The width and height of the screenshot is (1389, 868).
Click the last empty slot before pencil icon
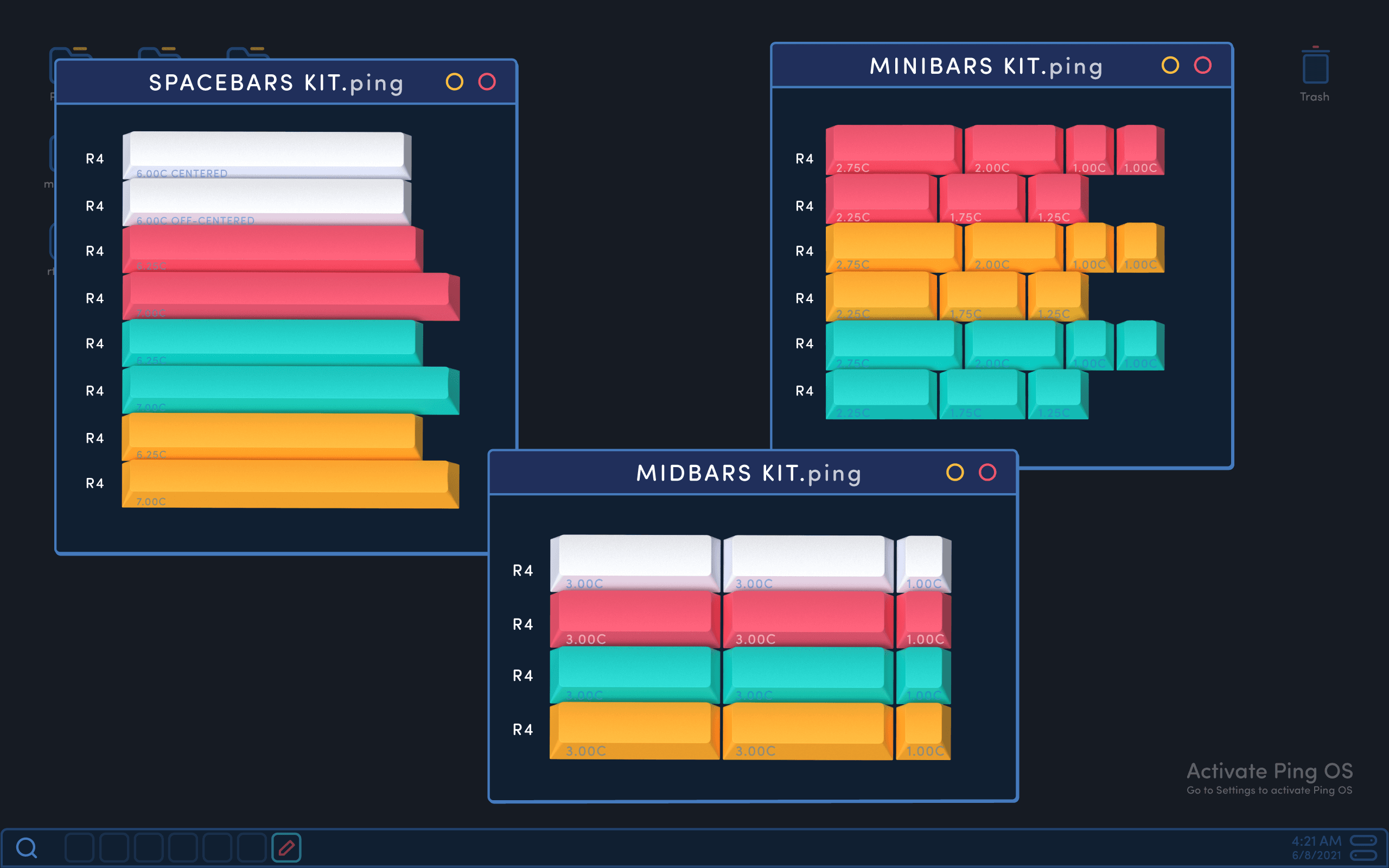coord(251,847)
